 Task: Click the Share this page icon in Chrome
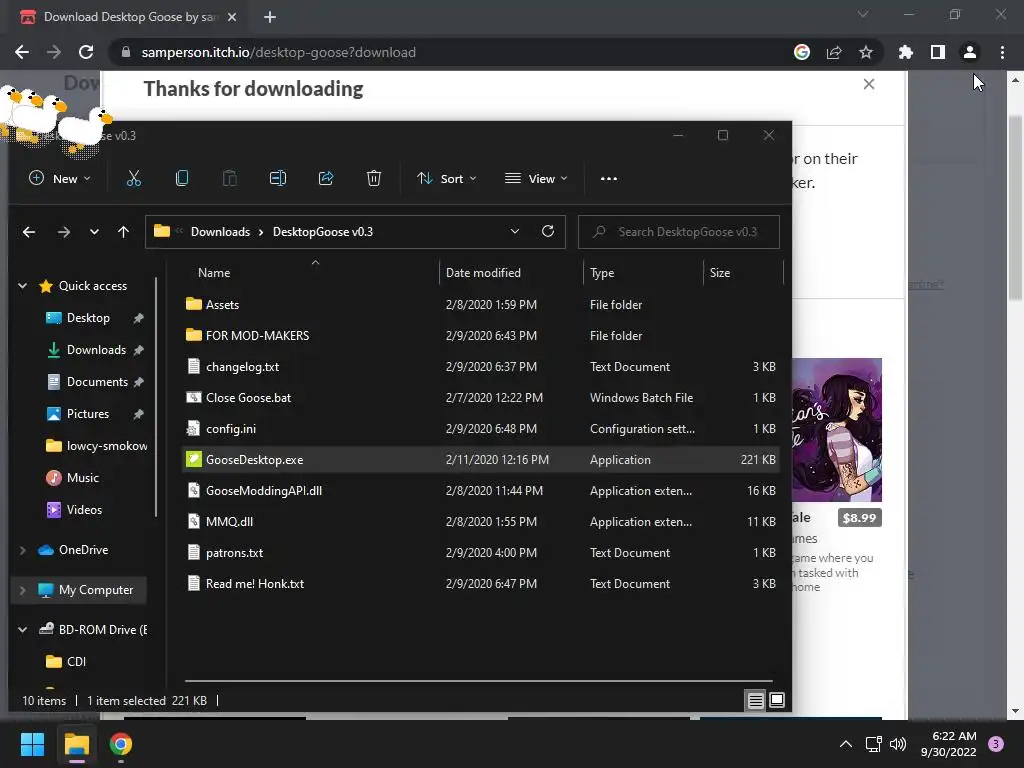click(834, 52)
